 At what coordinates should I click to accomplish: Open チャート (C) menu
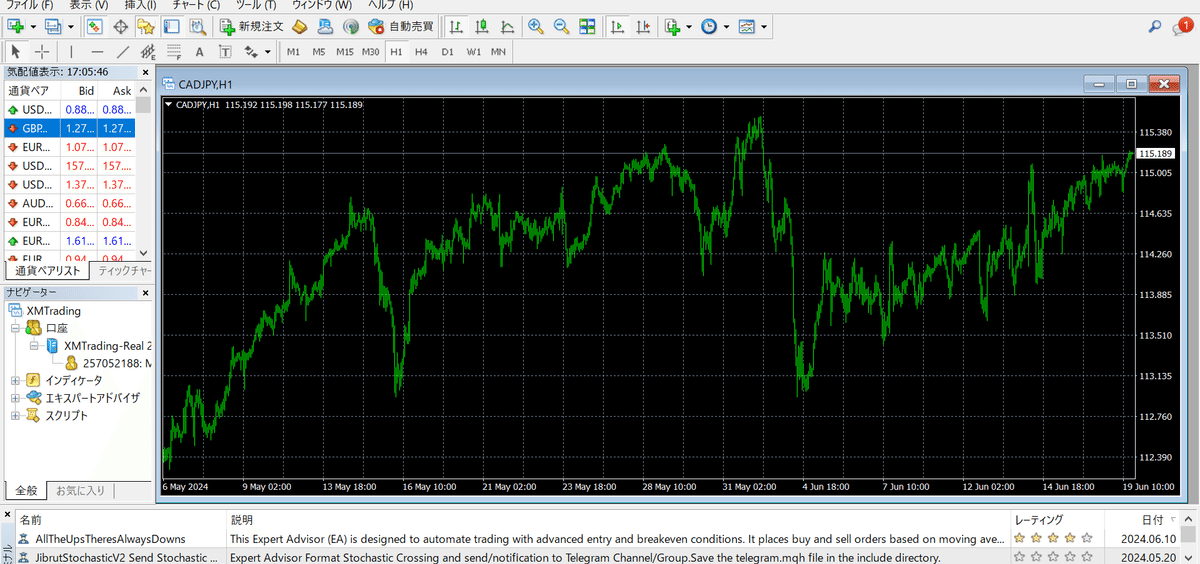pyautogui.click(x=196, y=5)
